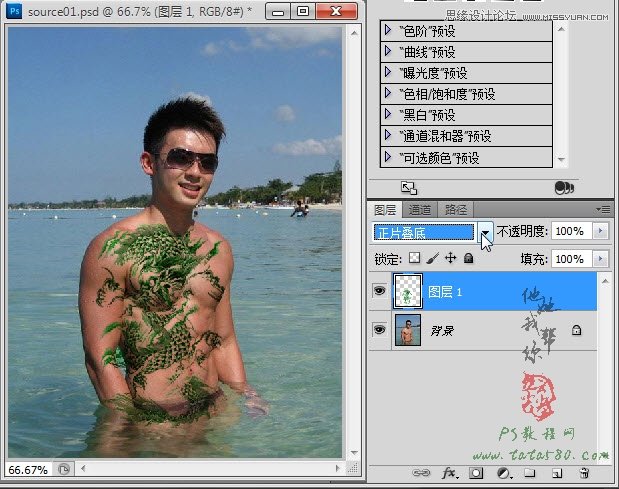Viewport: 619px width, 489px height.
Task: Expand the "通道混和器"预设 group
Action: coord(388,136)
